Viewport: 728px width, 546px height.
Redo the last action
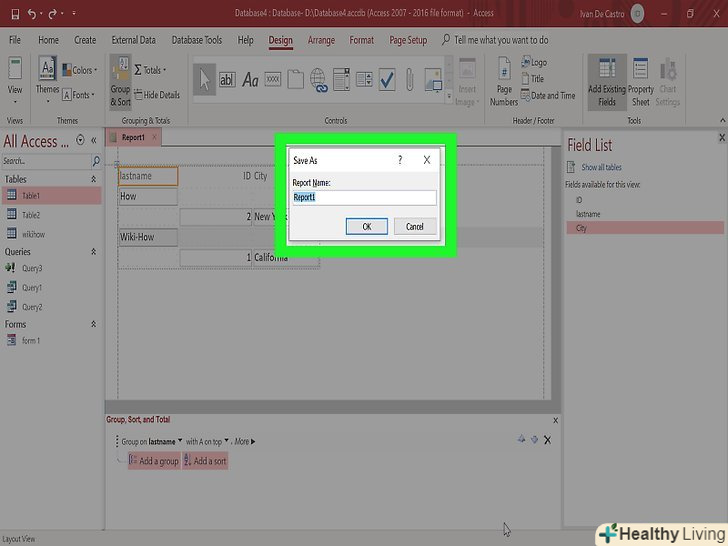[x=52, y=14]
